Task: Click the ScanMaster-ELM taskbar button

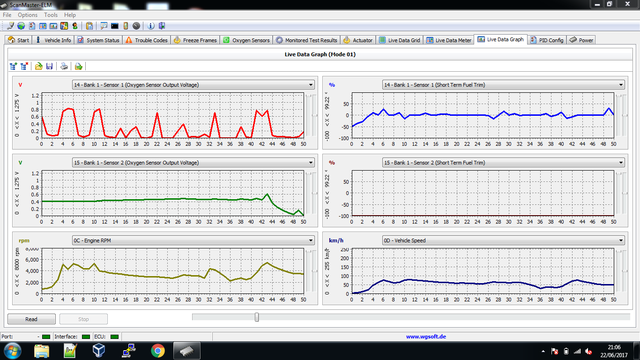Action: click(x=187, y=351)
